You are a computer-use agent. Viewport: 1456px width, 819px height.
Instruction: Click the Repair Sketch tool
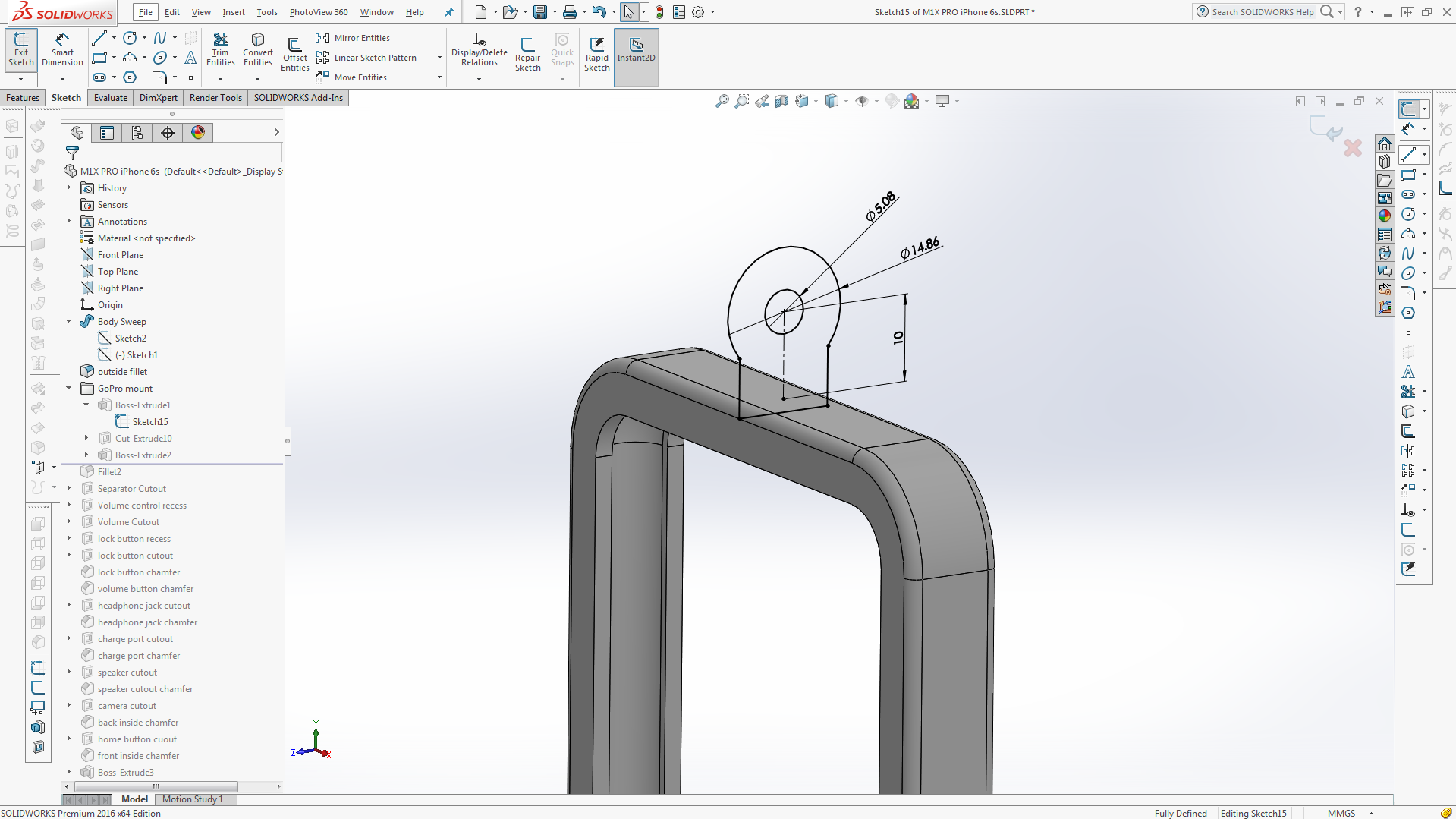pyautogui.click(x=527, y=54)
